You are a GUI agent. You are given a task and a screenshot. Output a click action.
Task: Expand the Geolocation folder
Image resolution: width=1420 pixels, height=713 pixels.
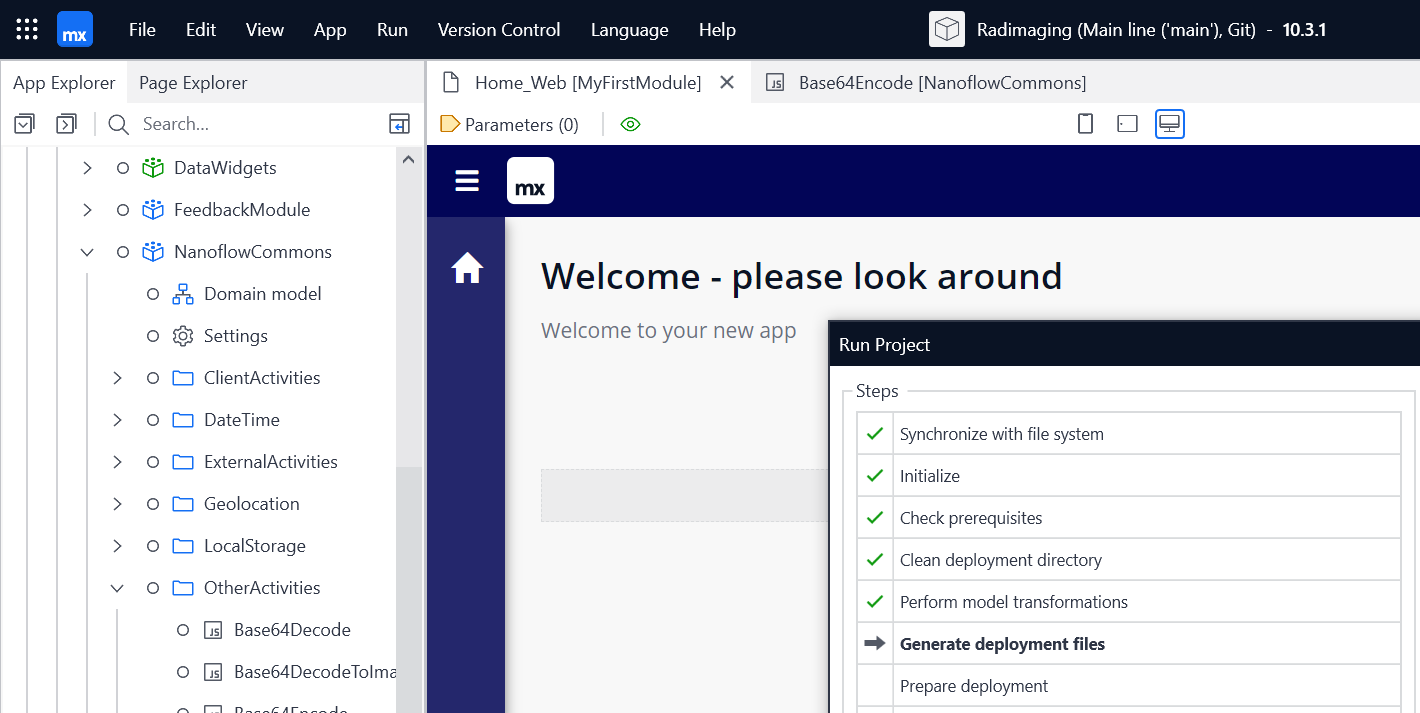tap(117, 504)
